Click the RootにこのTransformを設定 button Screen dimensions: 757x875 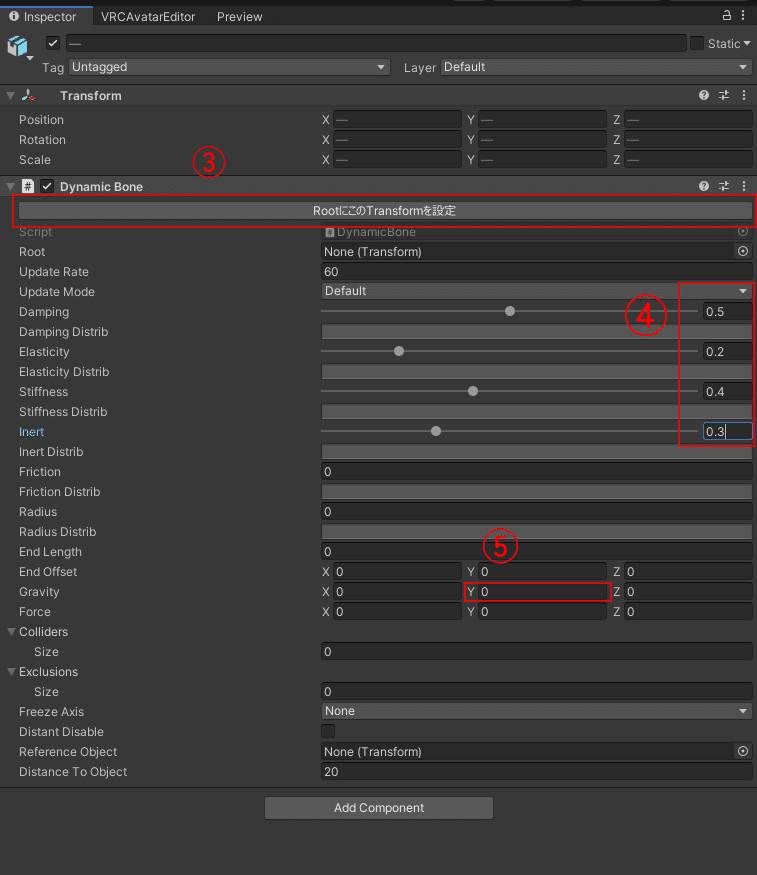coord(385,210)
